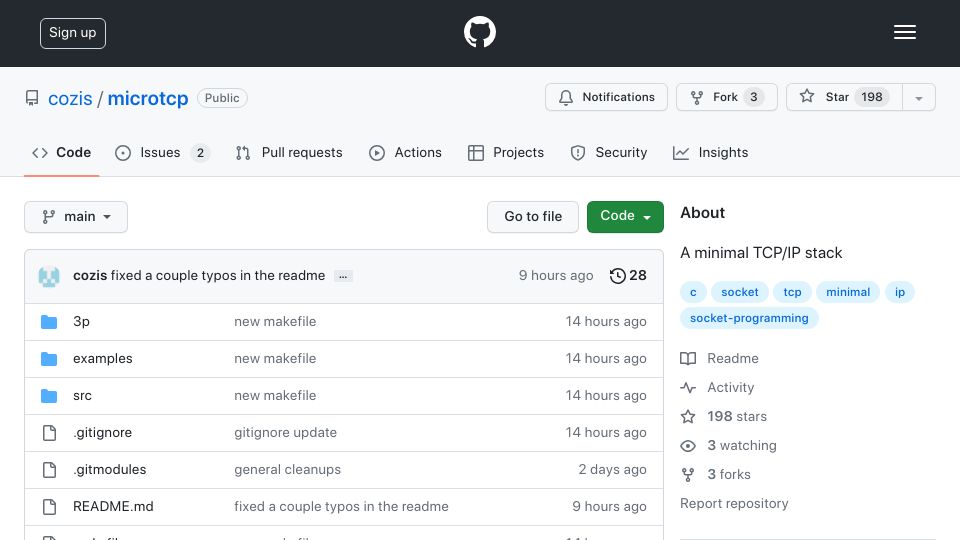Click the examples folder icon
This screenshot has width=960, height=540.
tap(49, 359)
